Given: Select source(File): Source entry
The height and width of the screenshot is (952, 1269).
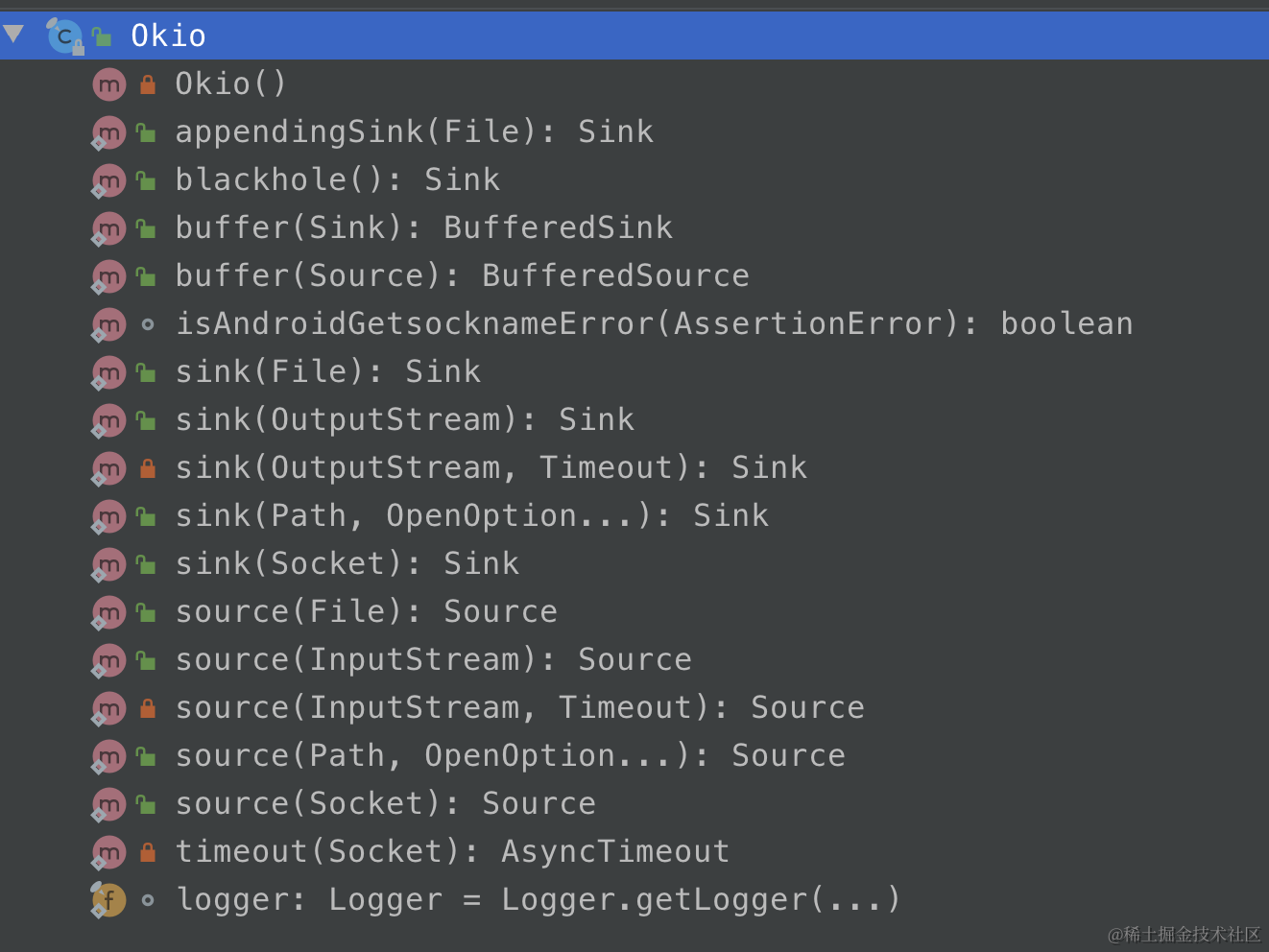Looking at the screenshot, I should pyautogui.click(x=366, y=611).
